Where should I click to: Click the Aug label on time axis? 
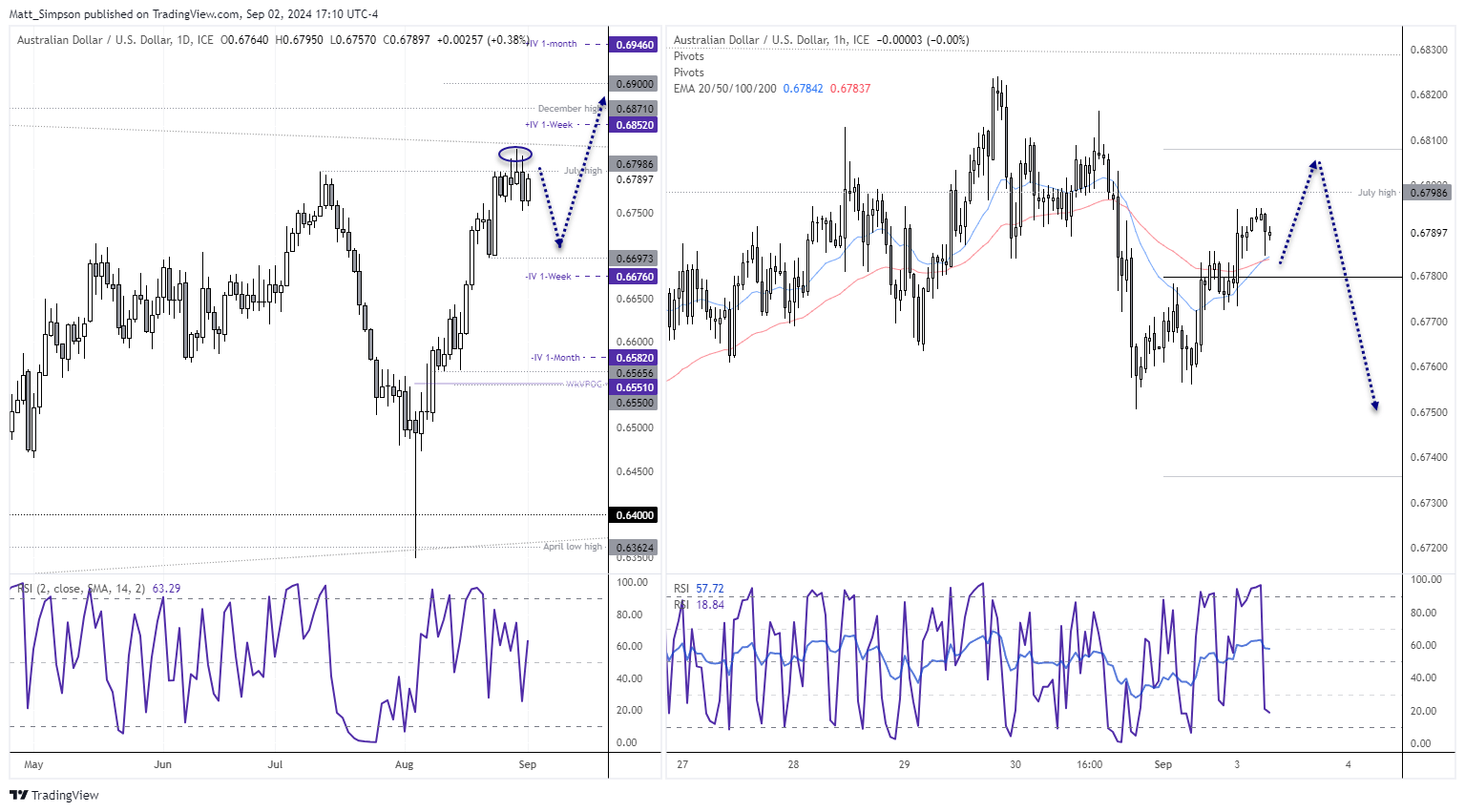pyautogui.click(x=405, y=764)
